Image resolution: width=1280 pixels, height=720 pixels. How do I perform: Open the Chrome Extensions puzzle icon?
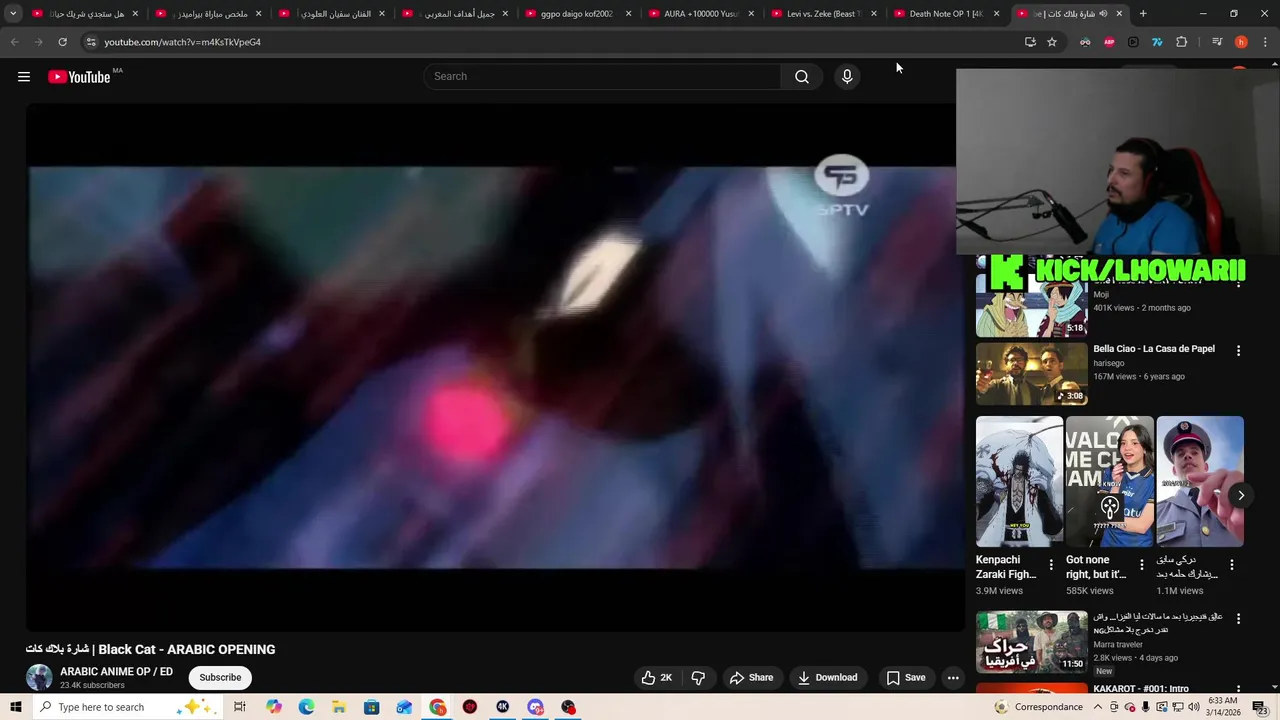click(1181, 42)
